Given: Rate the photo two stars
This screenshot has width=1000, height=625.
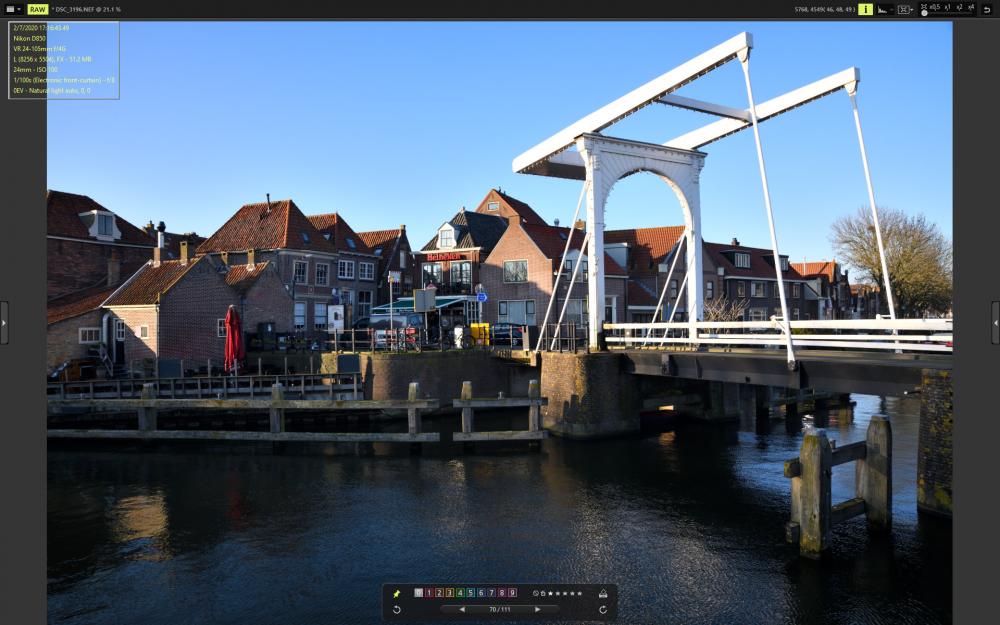Looking at the screenshot, I should (x=557, y=593).
